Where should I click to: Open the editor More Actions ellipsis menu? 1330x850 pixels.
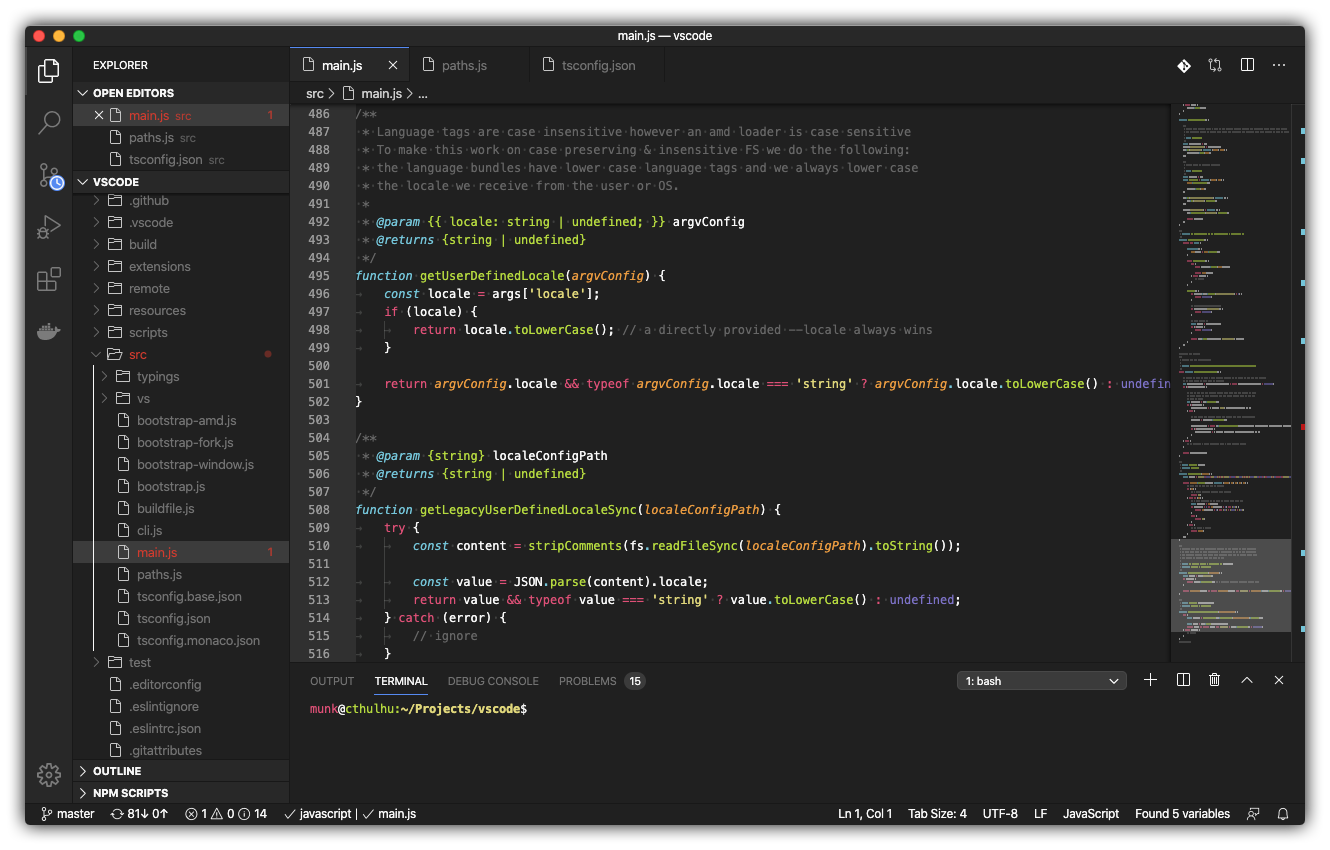point(1279,65)
